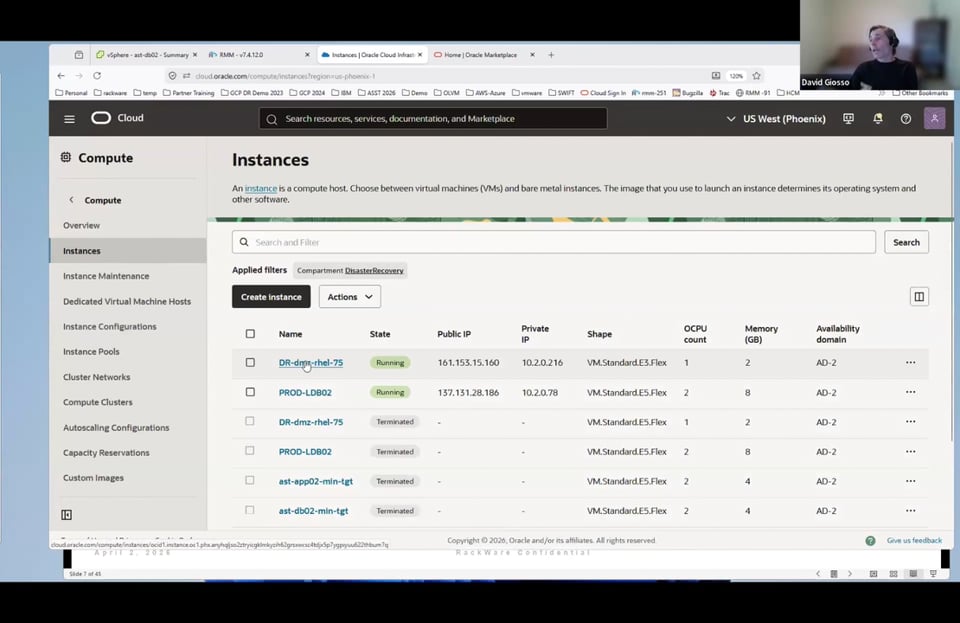Follow the 'instance' link in description
Image resolution: width=960 pixels, height=623 pixels.
coord(261,188)
